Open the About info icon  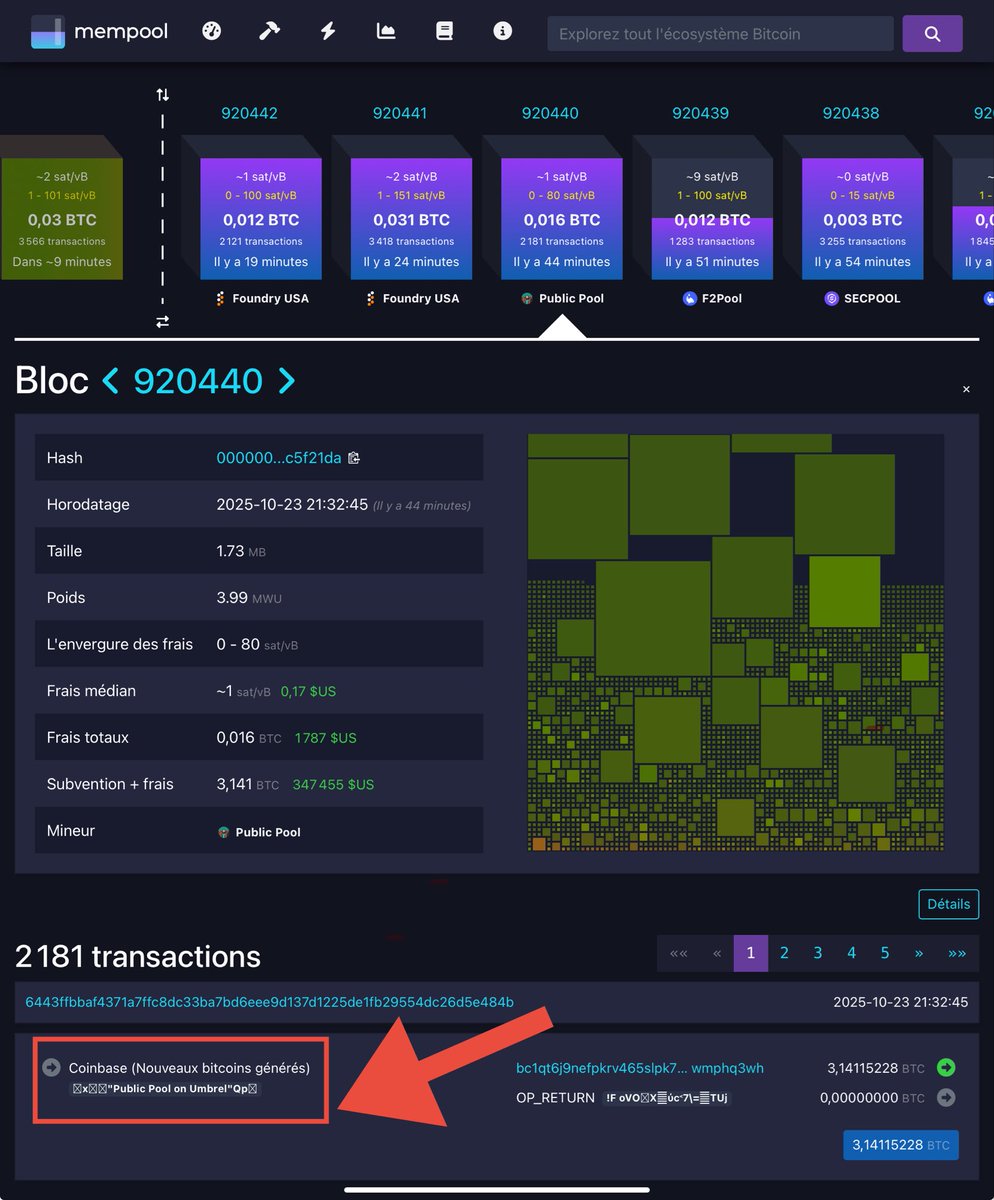[x=502, y=32]
